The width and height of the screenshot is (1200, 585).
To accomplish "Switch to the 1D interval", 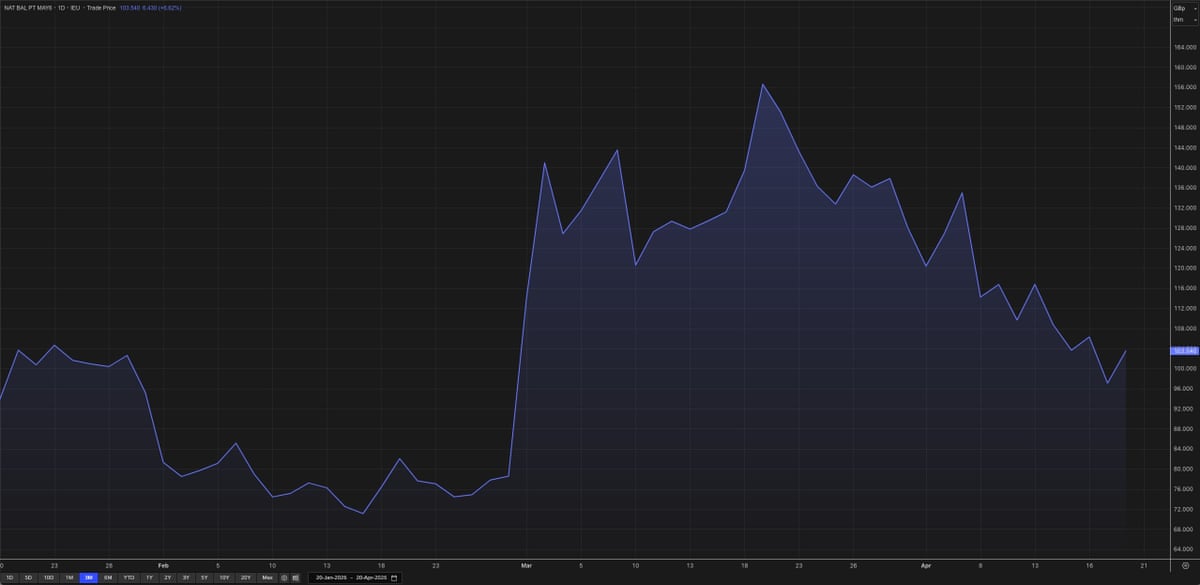I will [11, 577].
